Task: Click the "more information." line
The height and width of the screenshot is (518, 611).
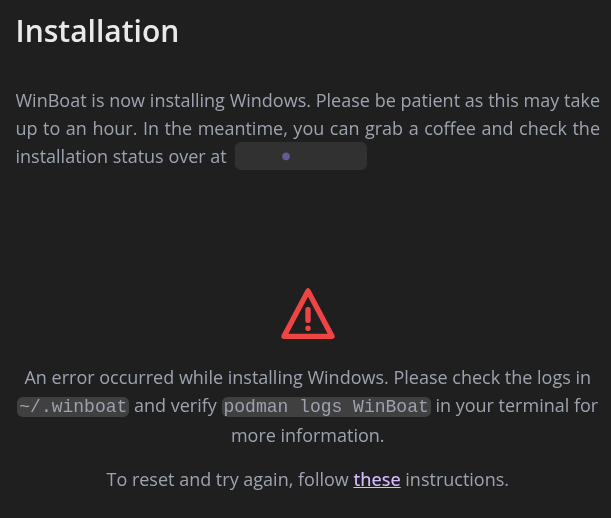Action: click(307, 436)
